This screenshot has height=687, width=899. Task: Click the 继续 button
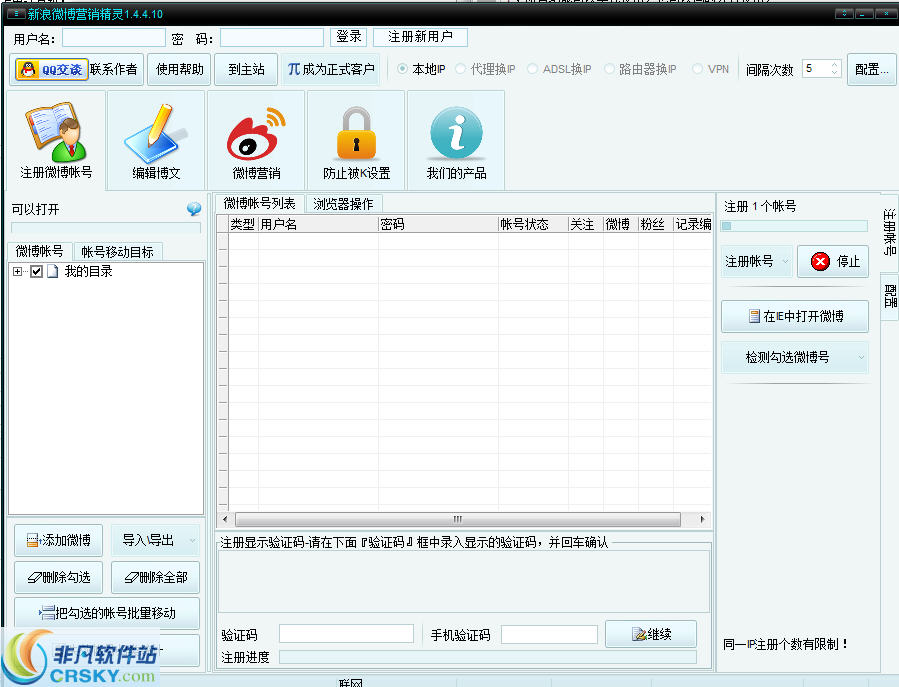(651, 634)
